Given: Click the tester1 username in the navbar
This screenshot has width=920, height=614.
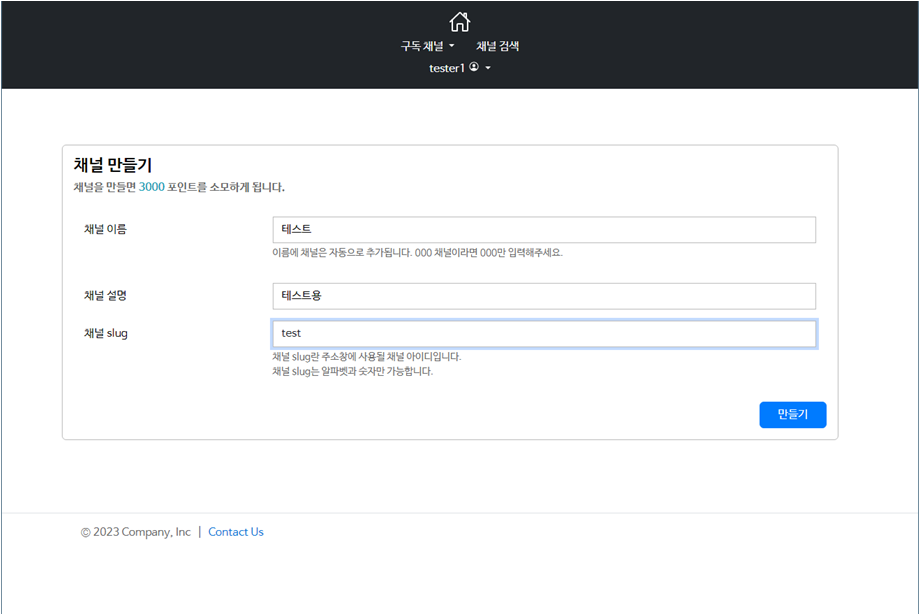Looking at the screenshot, I should click(x=447, y=68).
